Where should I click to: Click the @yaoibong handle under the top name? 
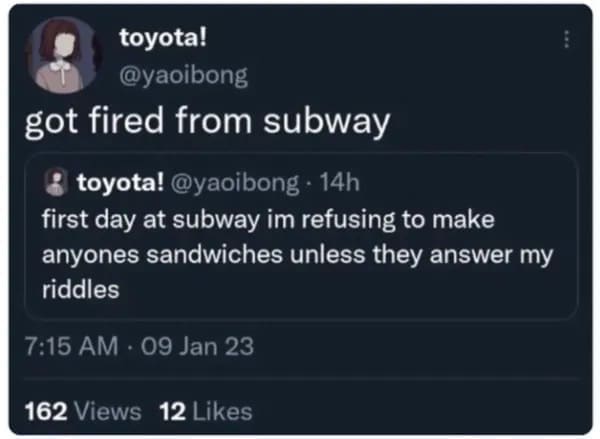pyautogui.click(x=182, y=73)
